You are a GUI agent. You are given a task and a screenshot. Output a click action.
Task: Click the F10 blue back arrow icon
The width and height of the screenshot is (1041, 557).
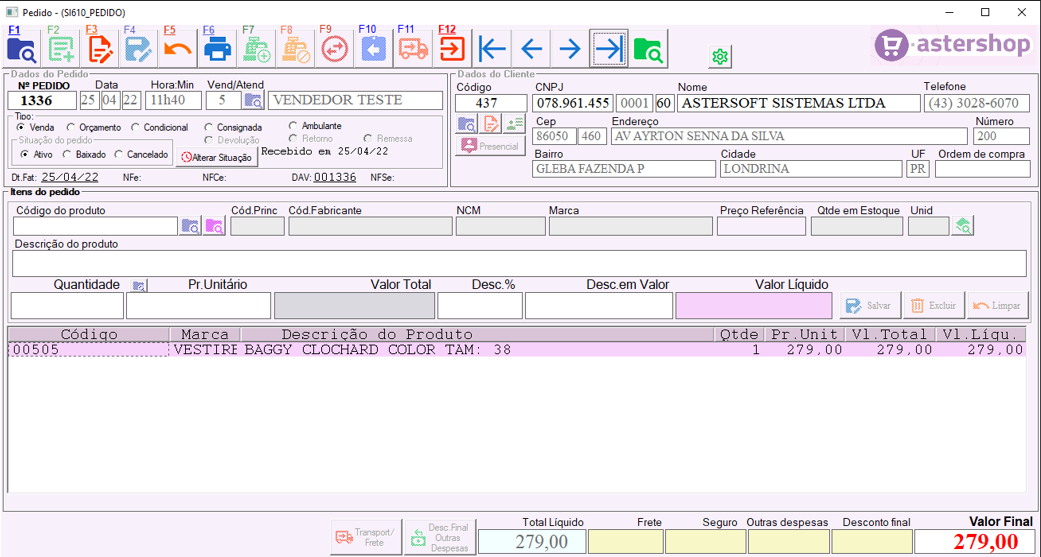click(x=373, y=48)
